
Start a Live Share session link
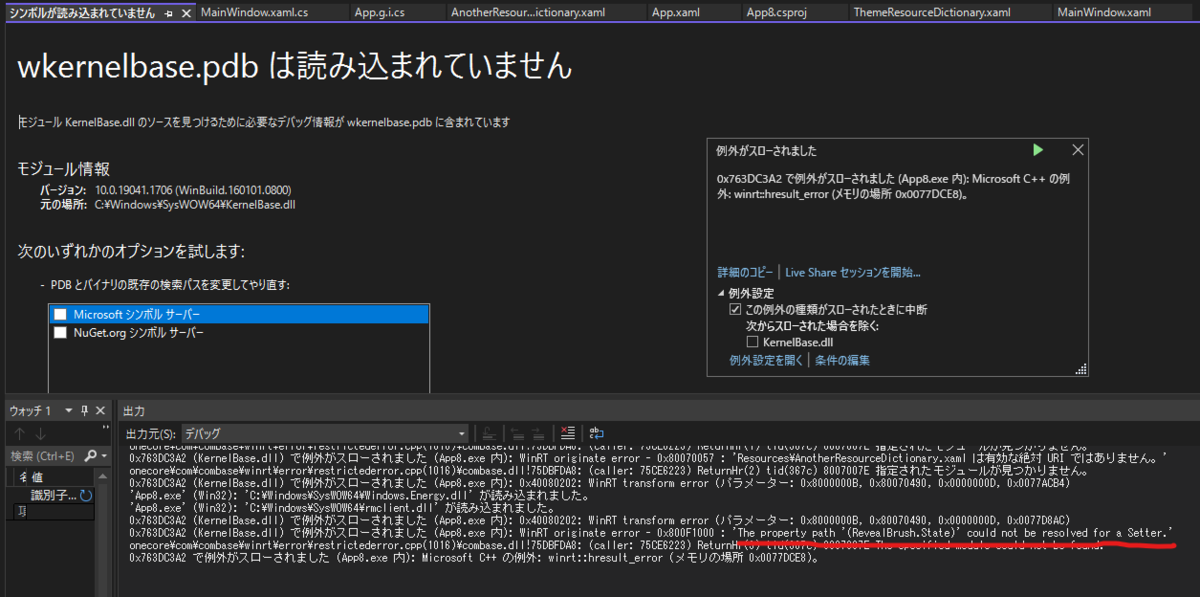point(853,272)
